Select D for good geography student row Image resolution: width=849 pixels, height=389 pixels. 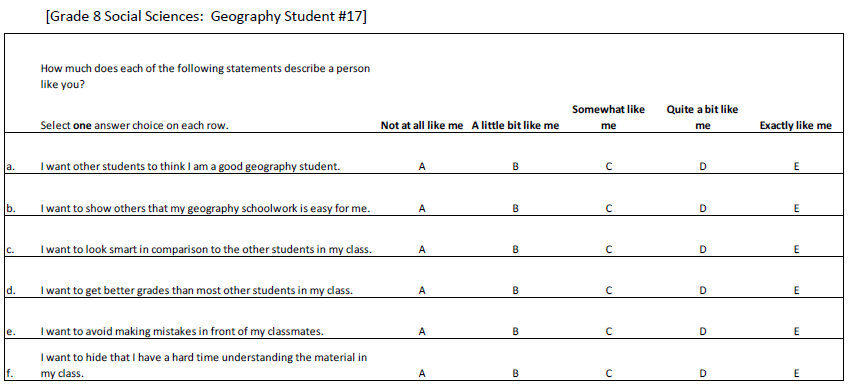point(702,167)
